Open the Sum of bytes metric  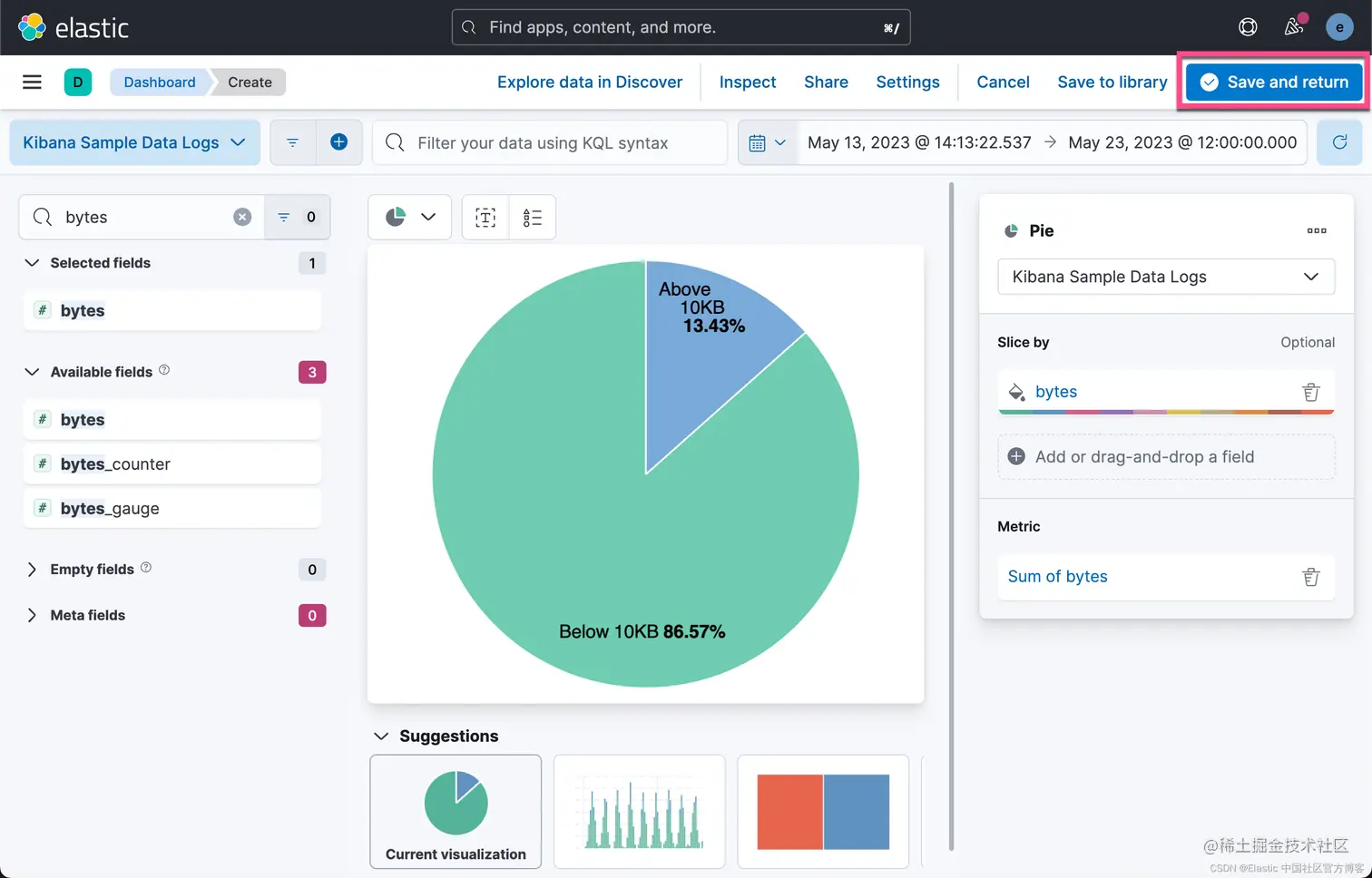(1058, 577)
